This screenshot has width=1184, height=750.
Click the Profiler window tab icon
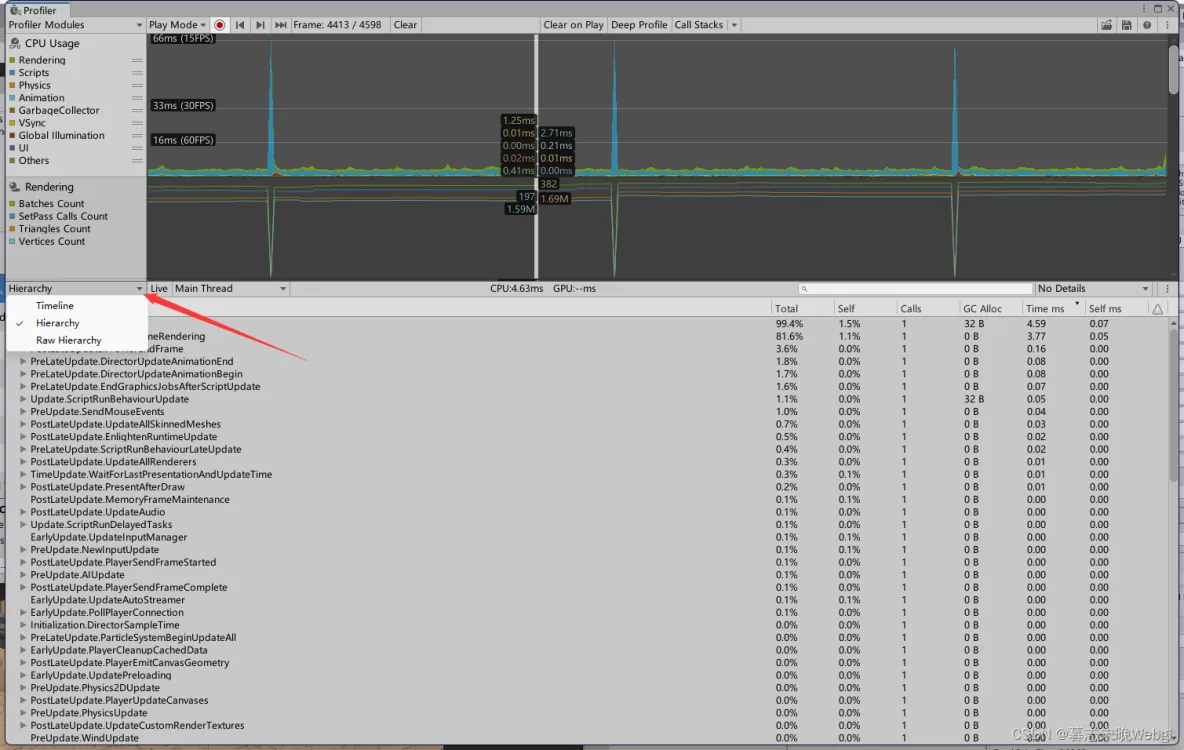click(x=15, y=11)
